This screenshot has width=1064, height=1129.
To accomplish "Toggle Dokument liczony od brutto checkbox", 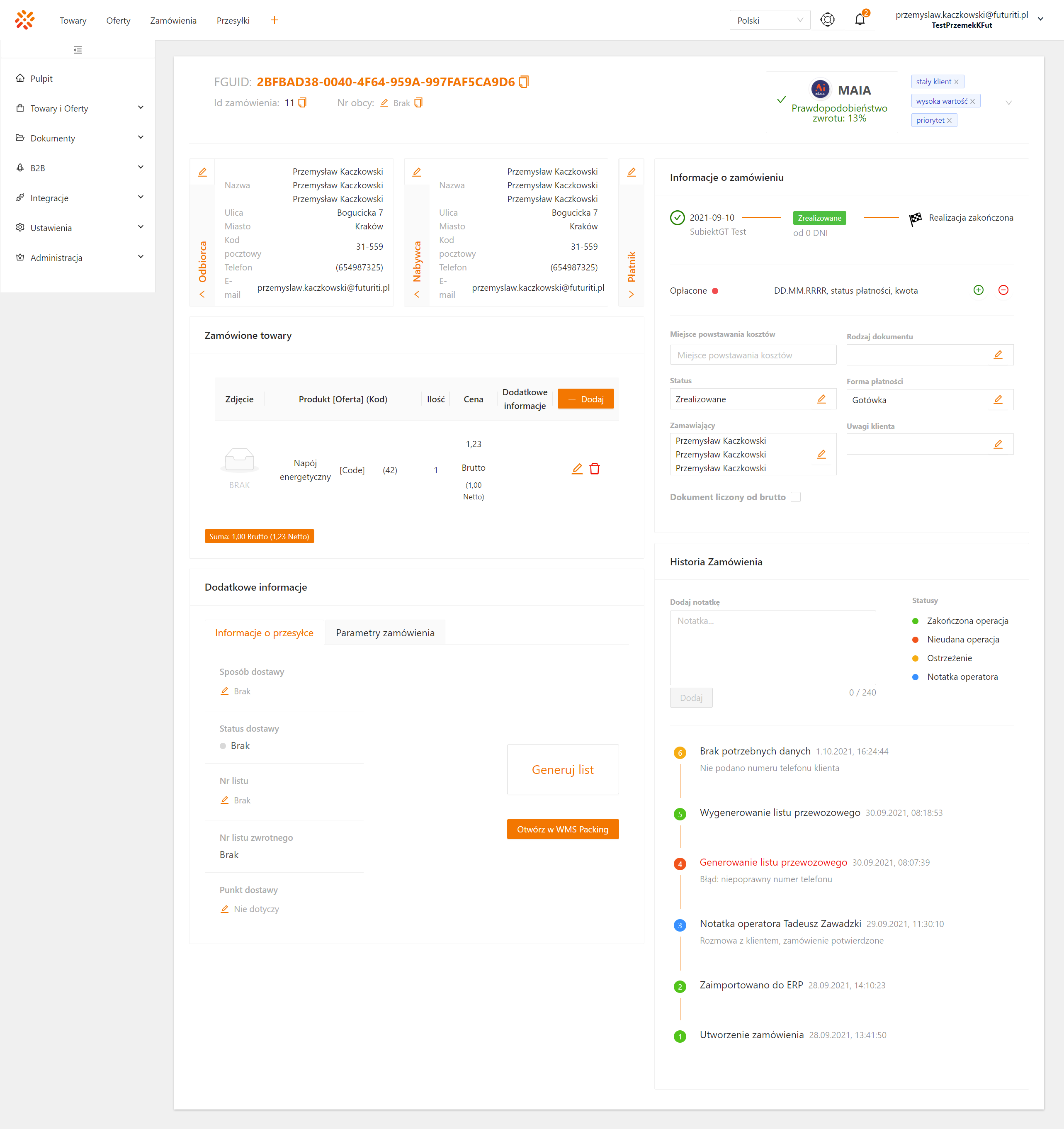I will click(795, 497).
